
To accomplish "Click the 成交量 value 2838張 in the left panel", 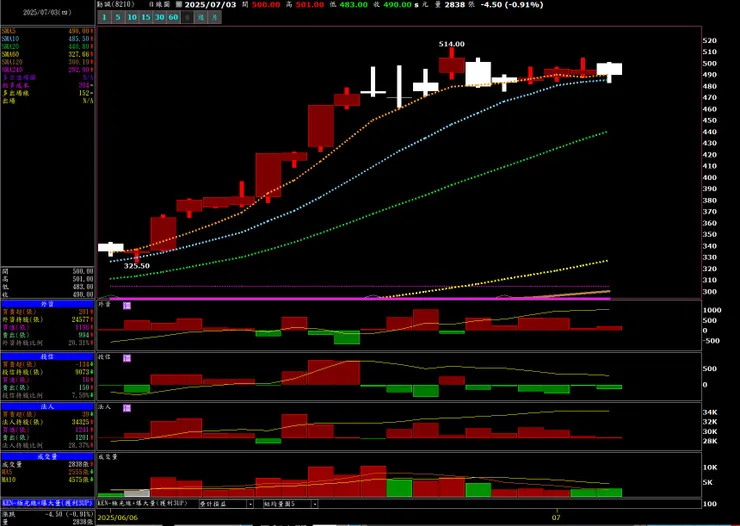I will pos(81,465).
